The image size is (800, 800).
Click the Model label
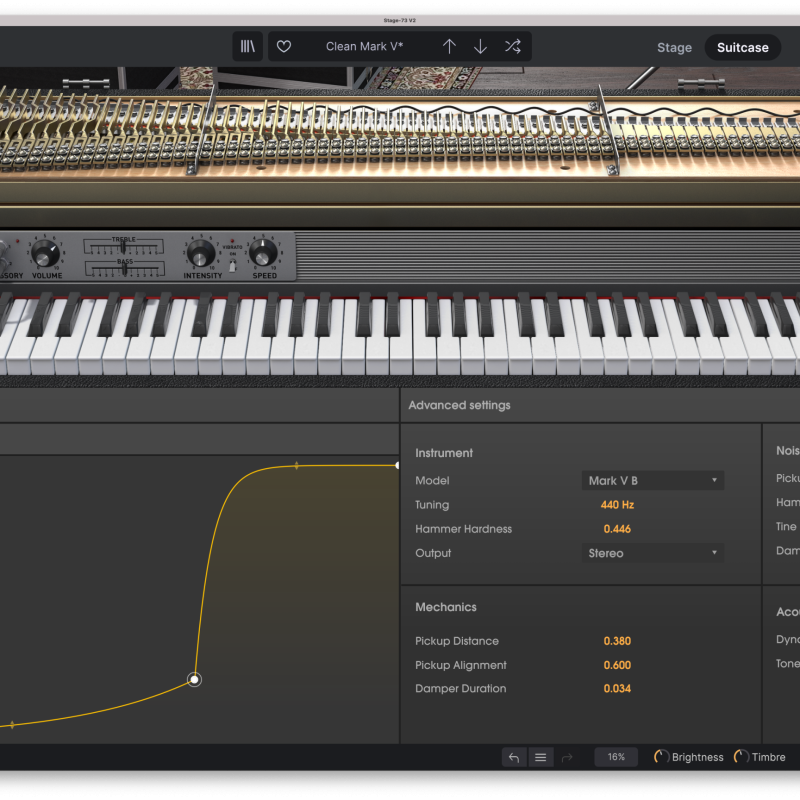click(x=432, y=481)
